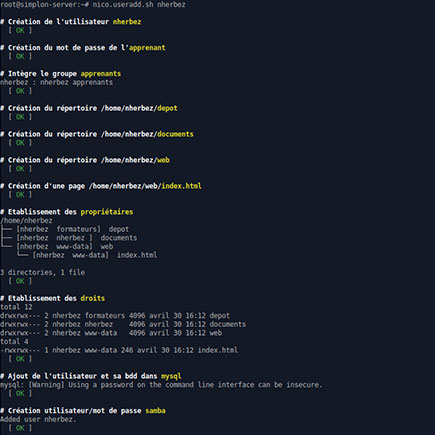Screen dimensions: 435x435
Task: Click the yellow word 'apprenants' in heading
Action: 101,74
